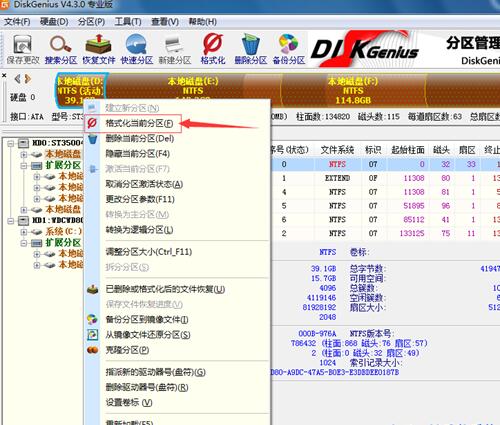Collapse the HD1:WDC disk tree node

click(x=11, y=220)
